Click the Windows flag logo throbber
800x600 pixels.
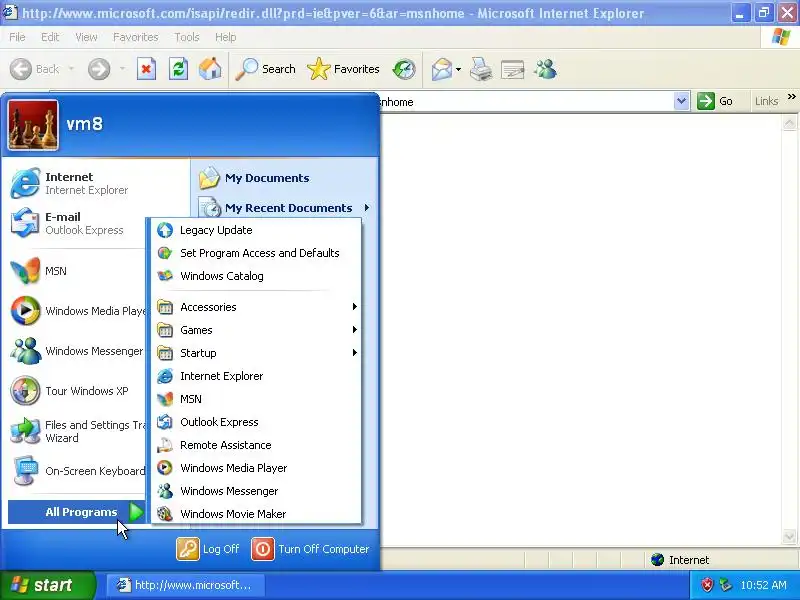click(781, 37)
